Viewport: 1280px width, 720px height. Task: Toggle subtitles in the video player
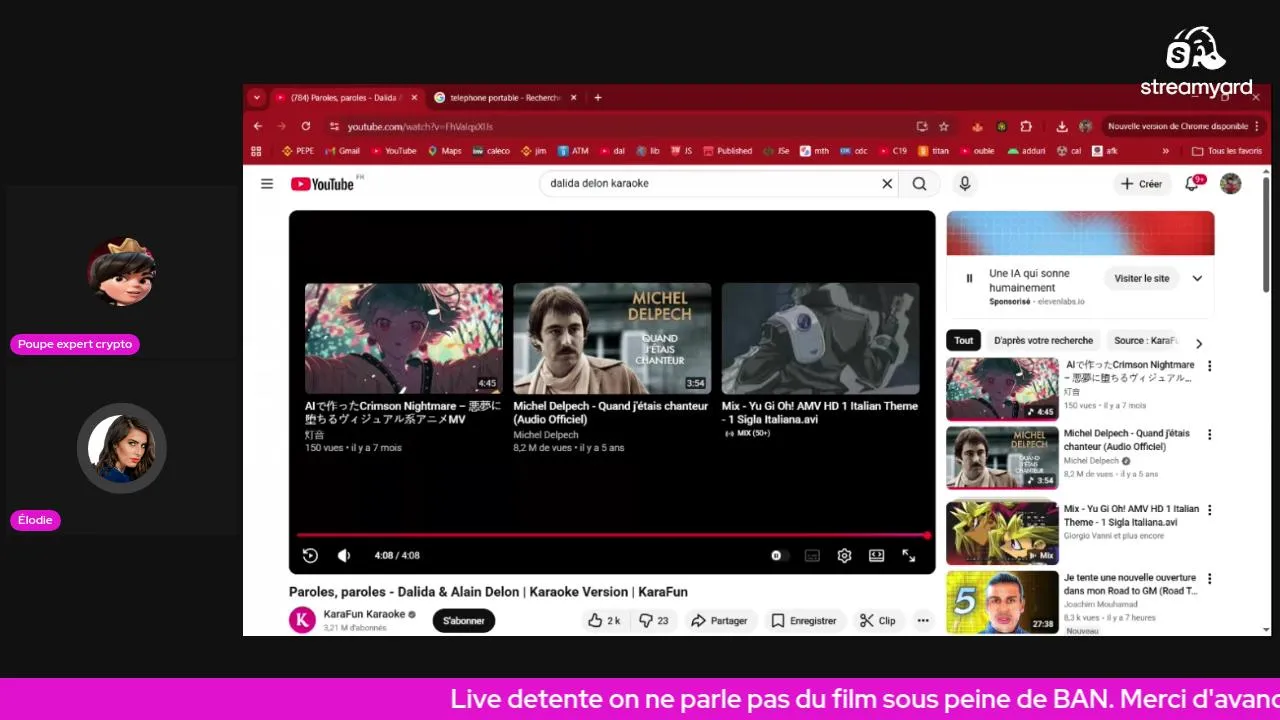pos(812,556)
